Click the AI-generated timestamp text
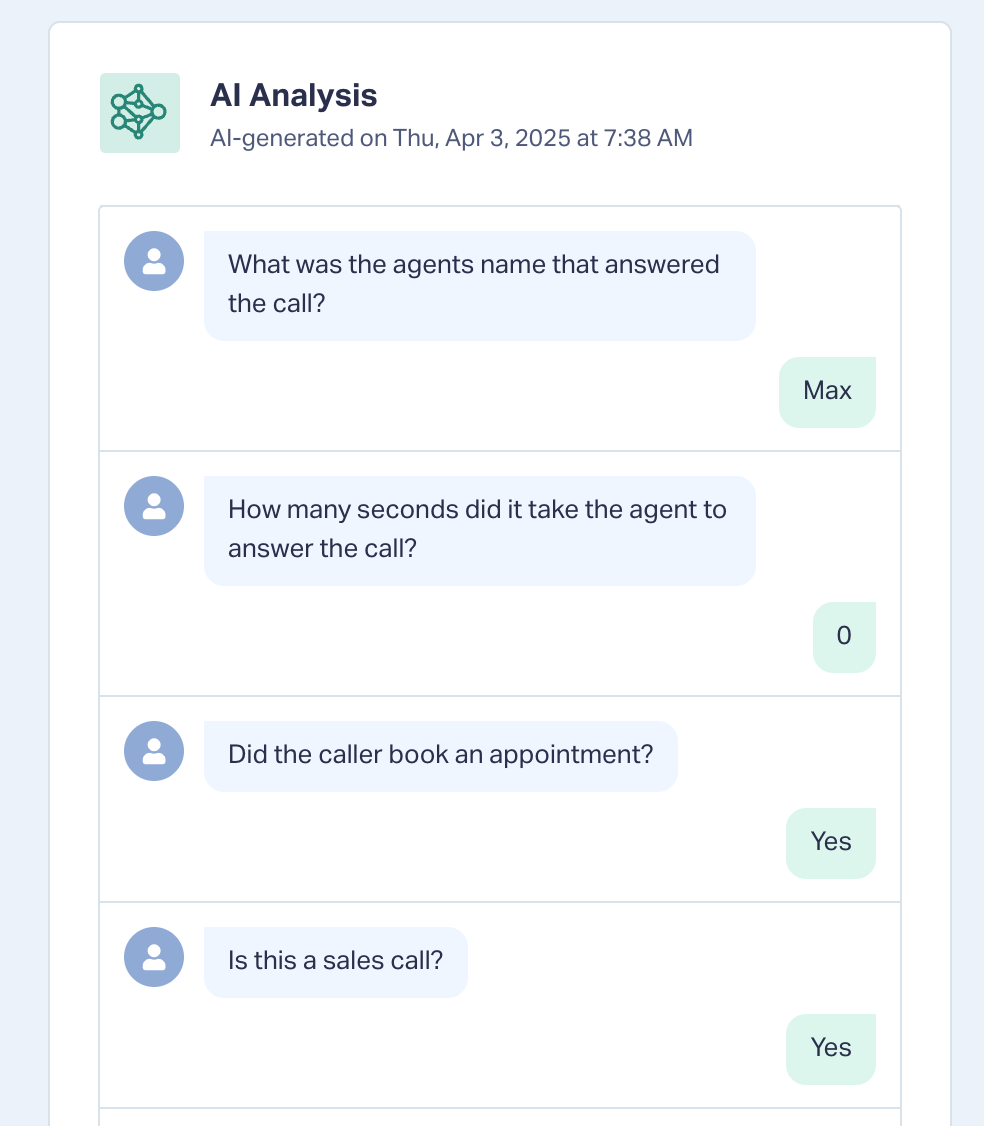 point(451,138)
